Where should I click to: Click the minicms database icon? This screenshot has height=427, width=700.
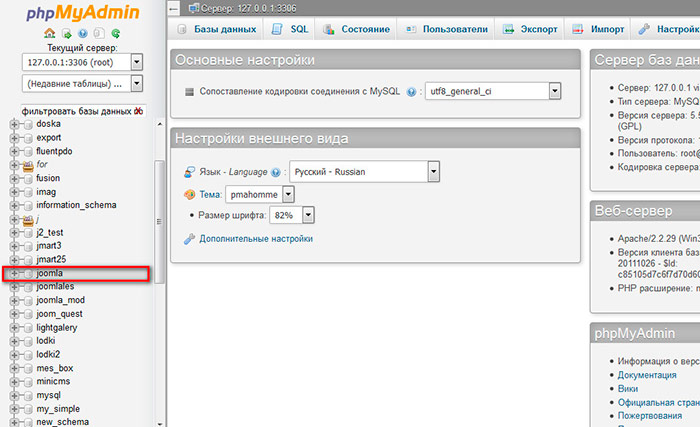tap(28, 382)
